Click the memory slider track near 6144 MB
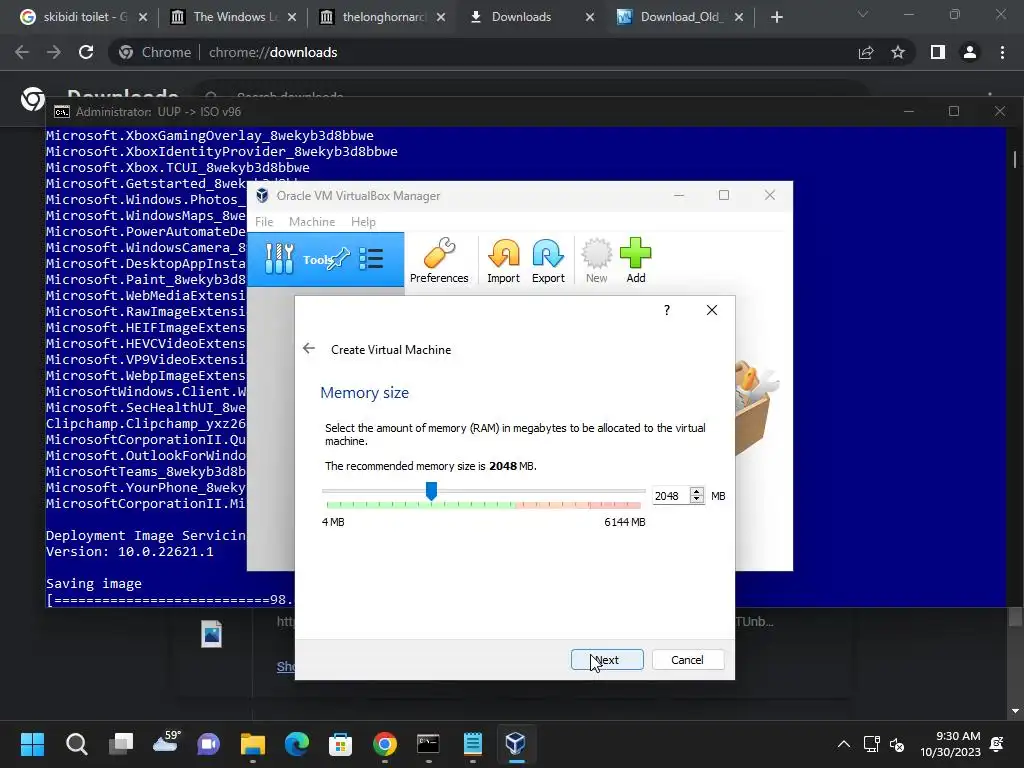Screen dimensions: 1024x768 637,490
